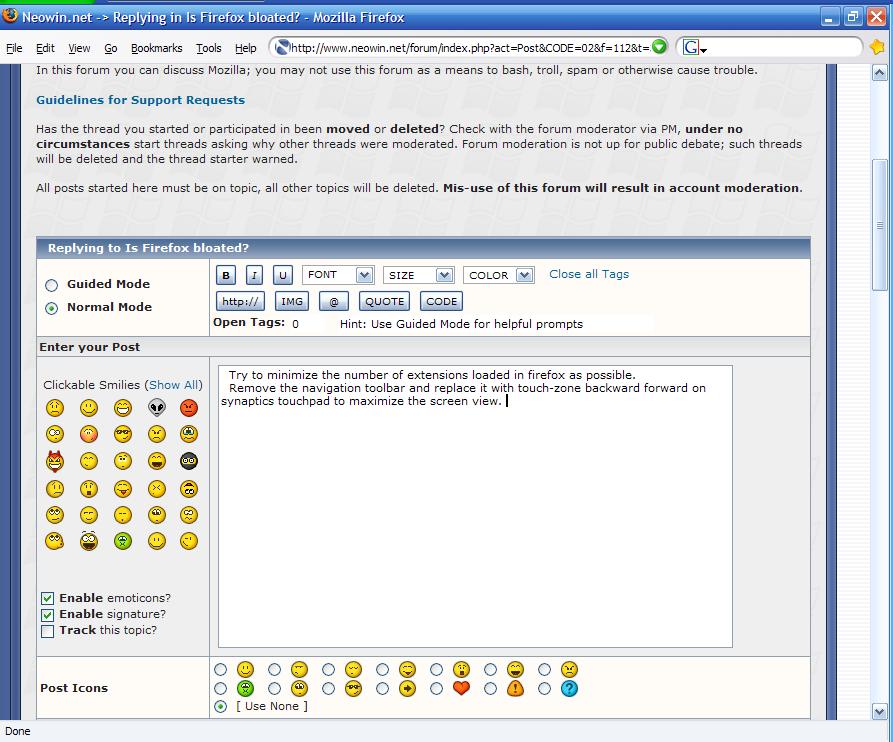Insert the alien smiley
The width and height of the screenshot is (893, 742).
157,408
